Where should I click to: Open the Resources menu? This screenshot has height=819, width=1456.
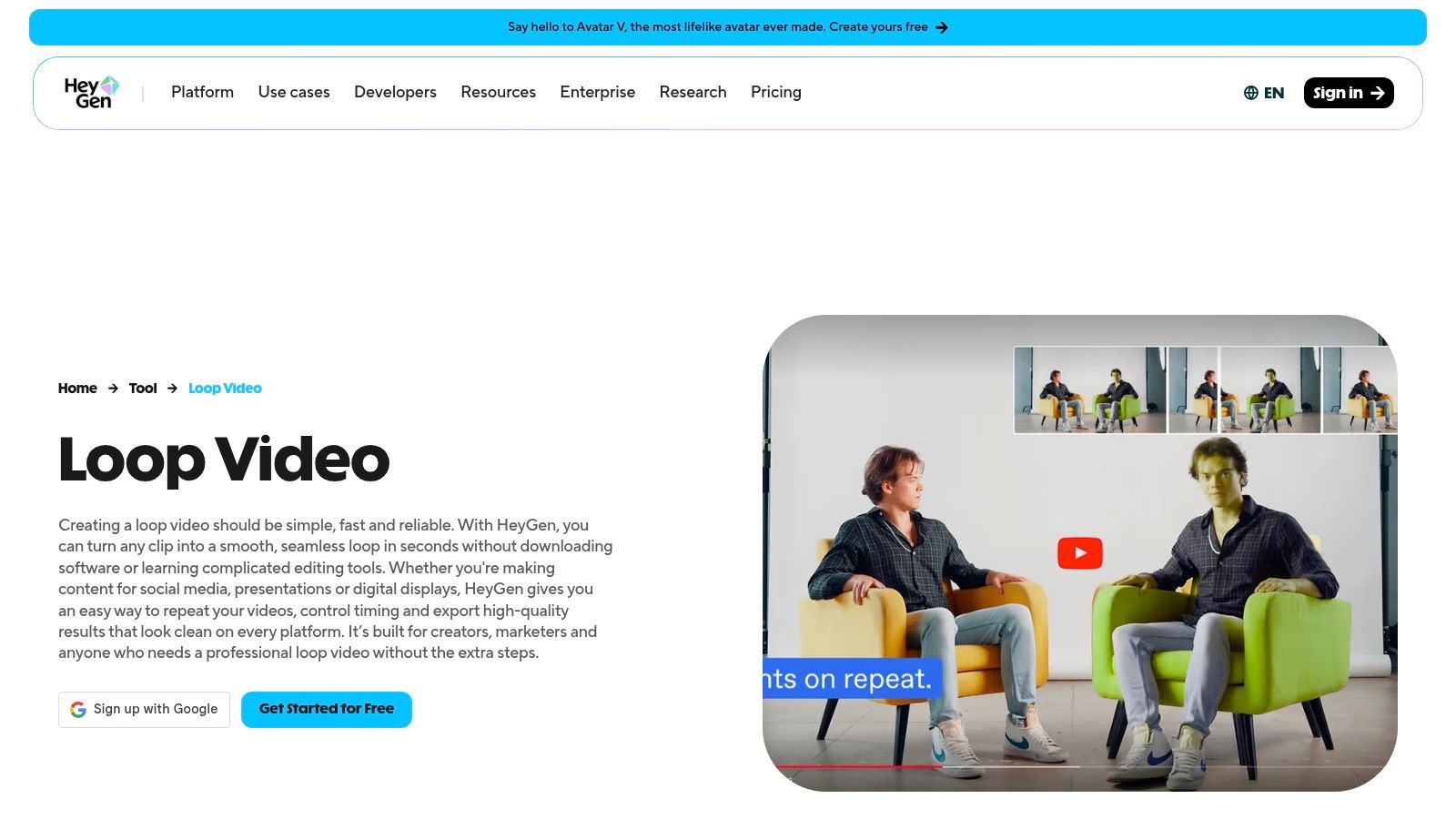498,92
